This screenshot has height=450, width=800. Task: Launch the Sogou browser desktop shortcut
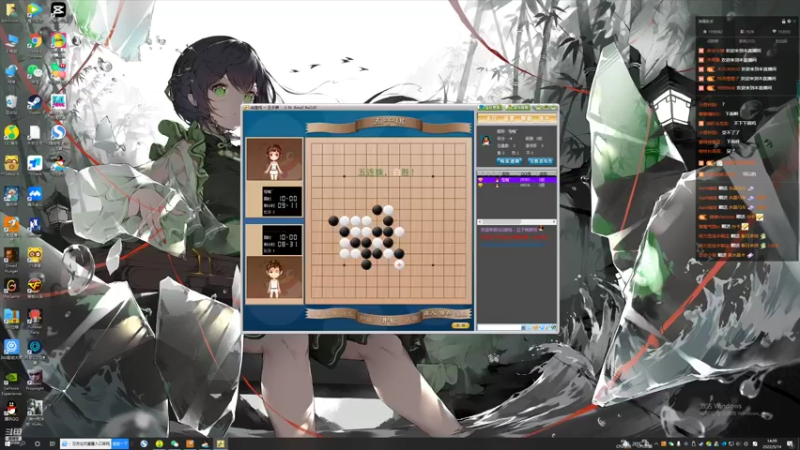pyautogui.click(x=58, y=133)
